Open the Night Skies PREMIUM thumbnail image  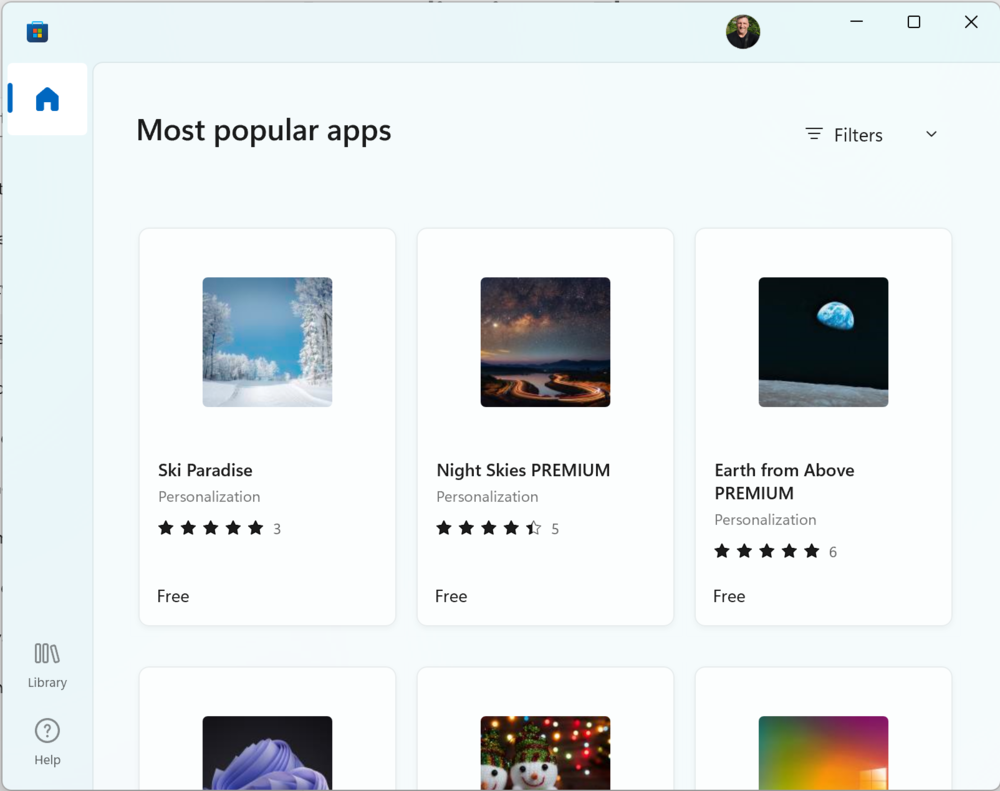[x=545, y=342]
